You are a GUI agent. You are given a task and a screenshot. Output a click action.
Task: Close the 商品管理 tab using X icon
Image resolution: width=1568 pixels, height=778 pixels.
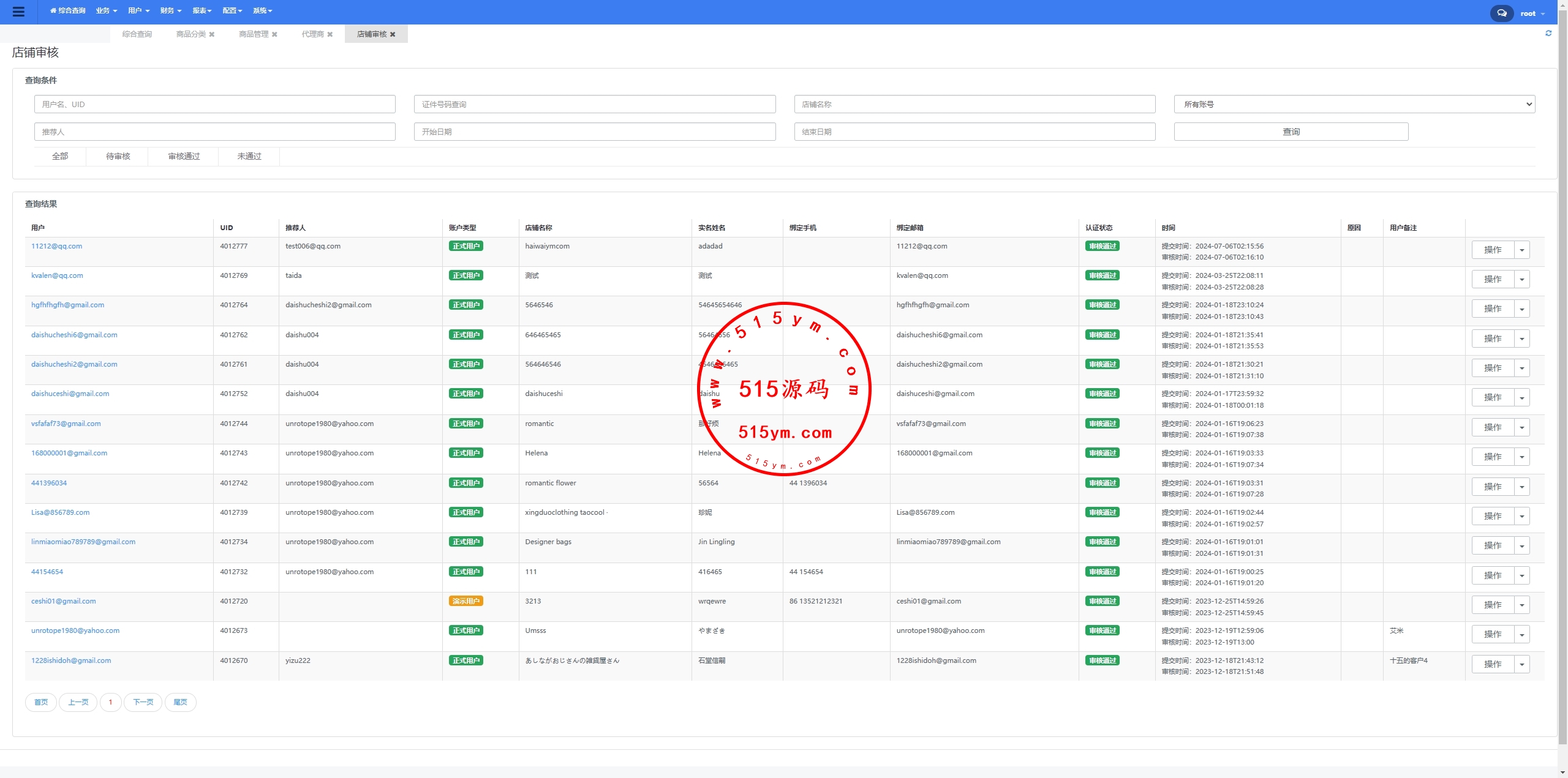point(274,34)
